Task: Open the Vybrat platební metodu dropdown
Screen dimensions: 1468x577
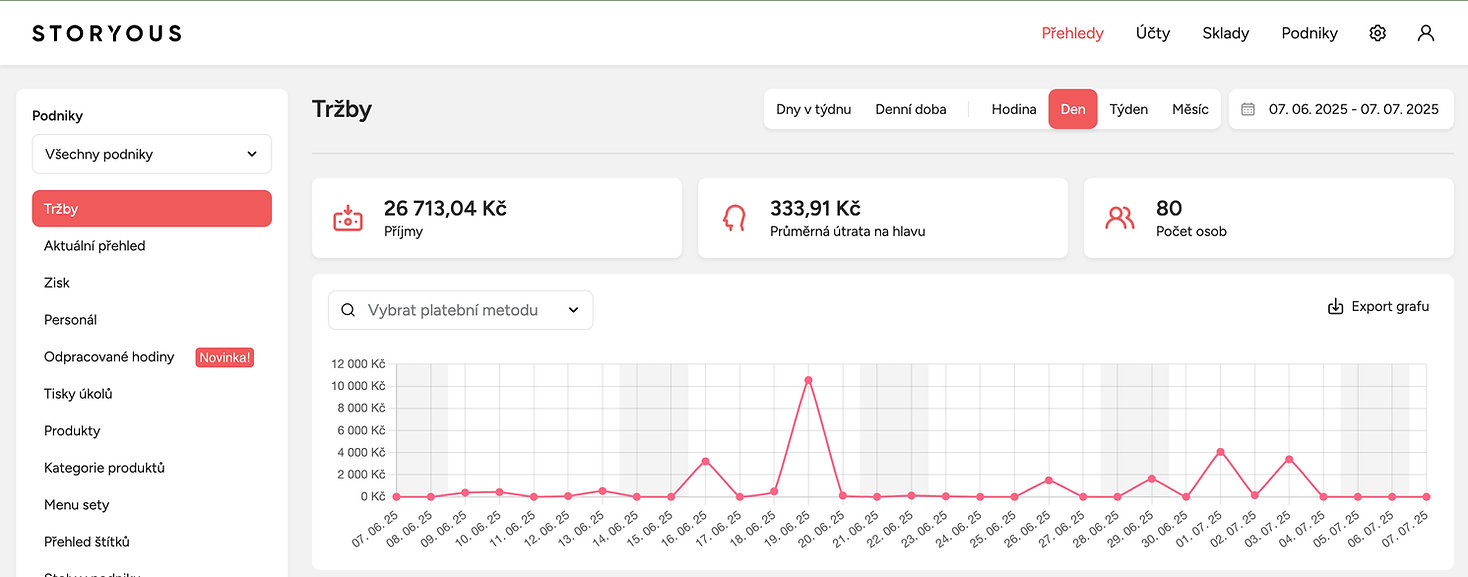Action: [461, 310]
